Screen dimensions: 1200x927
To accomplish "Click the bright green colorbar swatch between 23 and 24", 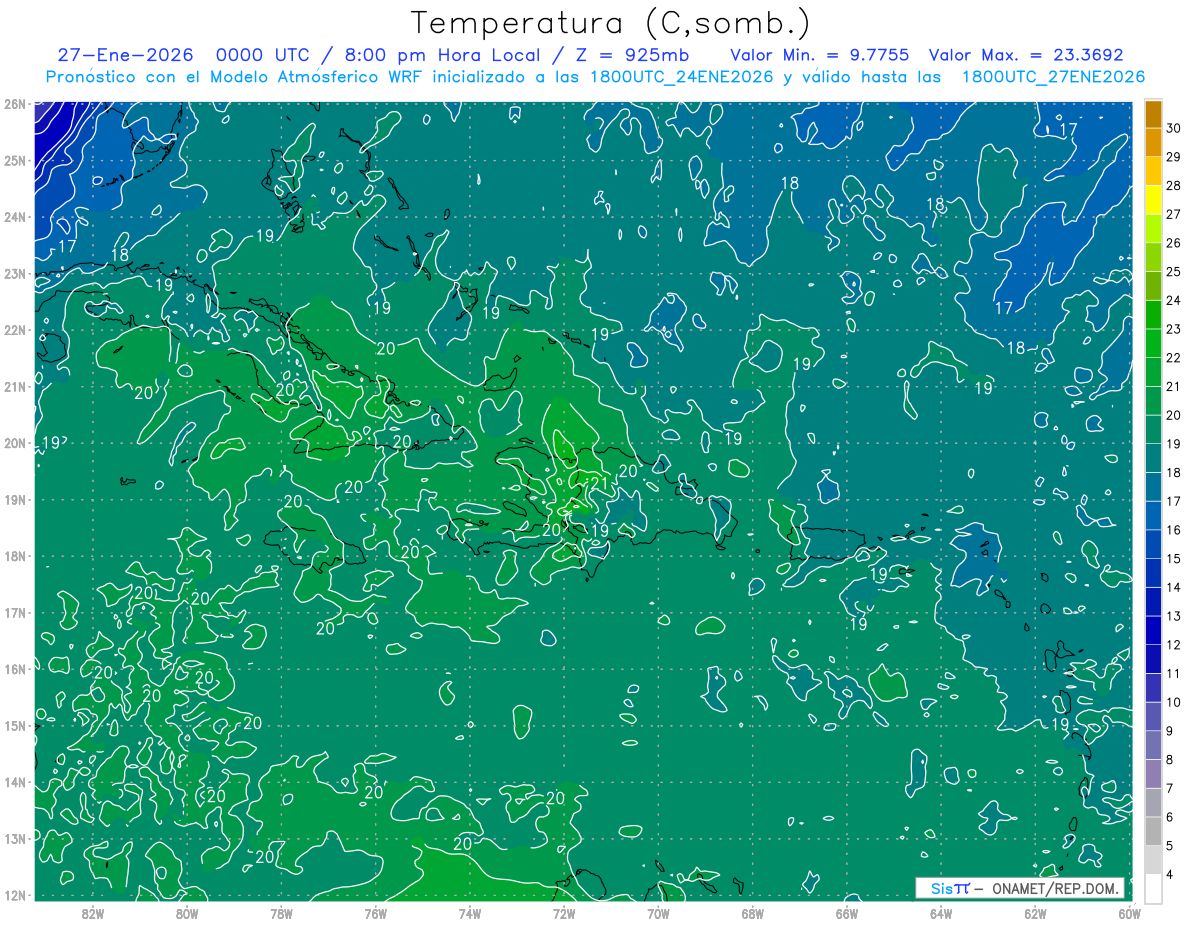I will click(x=1153, y=315).
